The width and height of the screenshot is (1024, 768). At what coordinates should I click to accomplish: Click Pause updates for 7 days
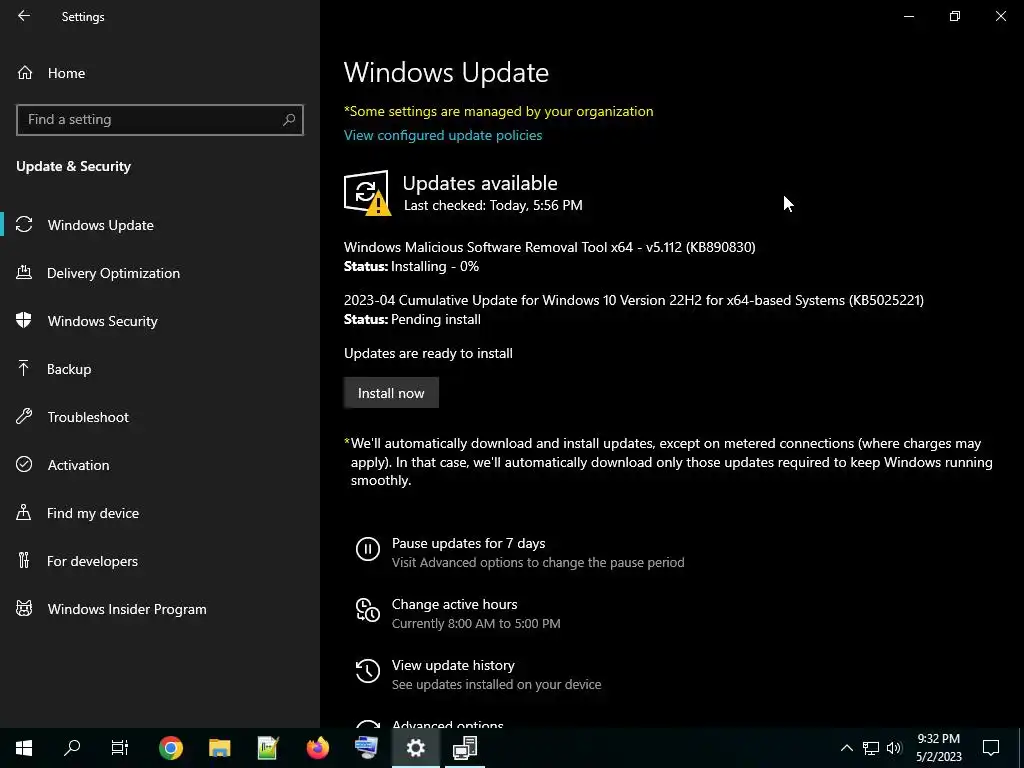[468, 543]
